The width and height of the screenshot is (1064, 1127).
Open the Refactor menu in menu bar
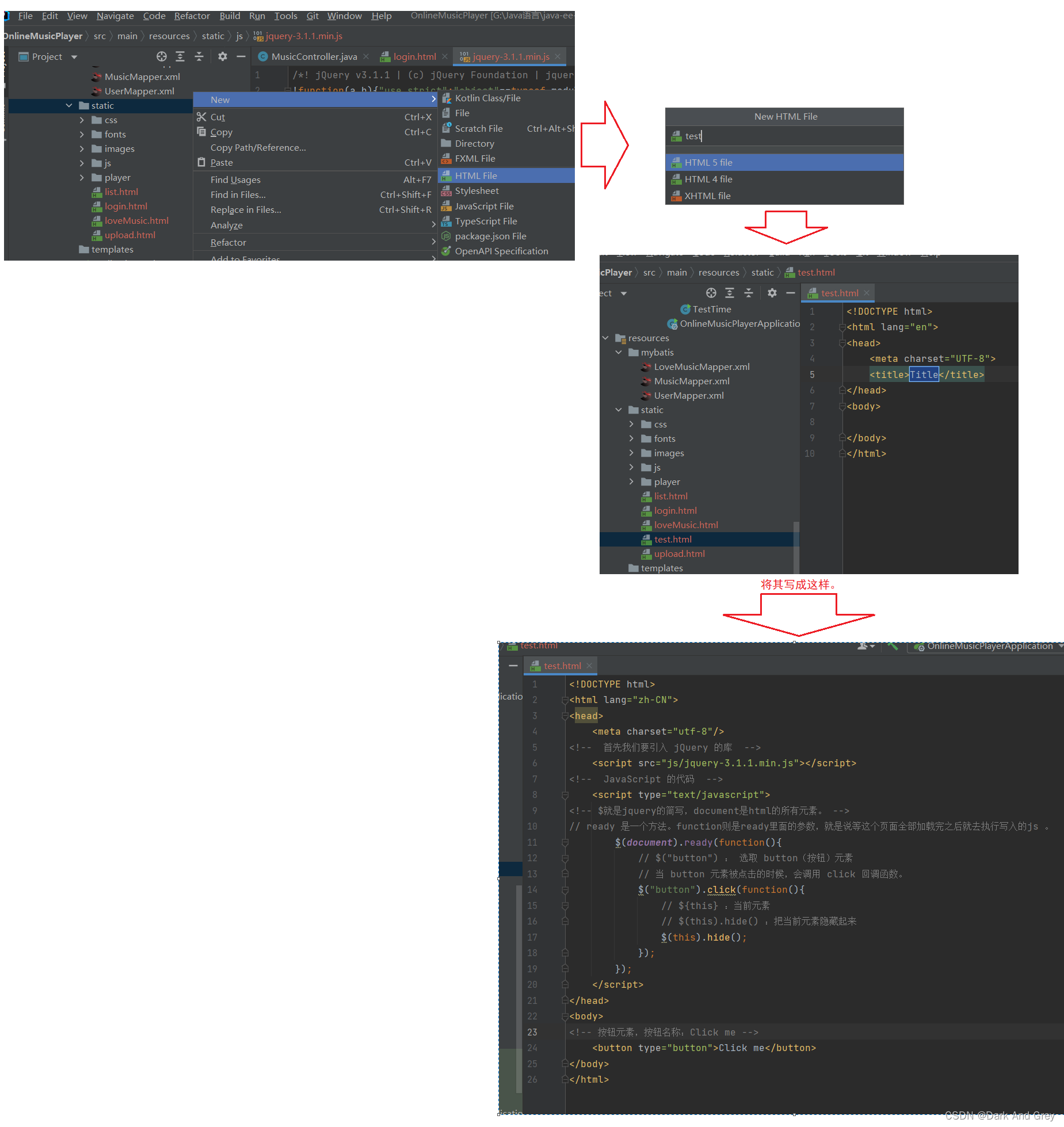point(192,16)
